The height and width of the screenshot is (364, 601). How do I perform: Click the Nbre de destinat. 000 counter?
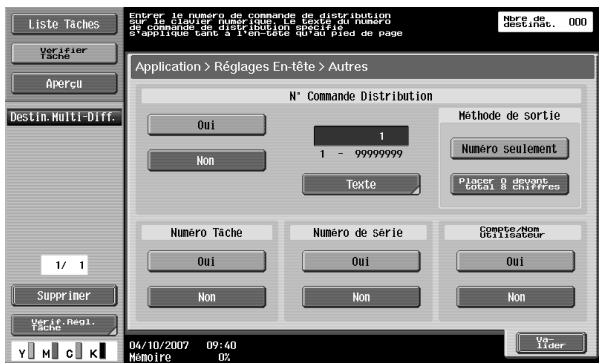pyautogui.click(x=545, y=22)
